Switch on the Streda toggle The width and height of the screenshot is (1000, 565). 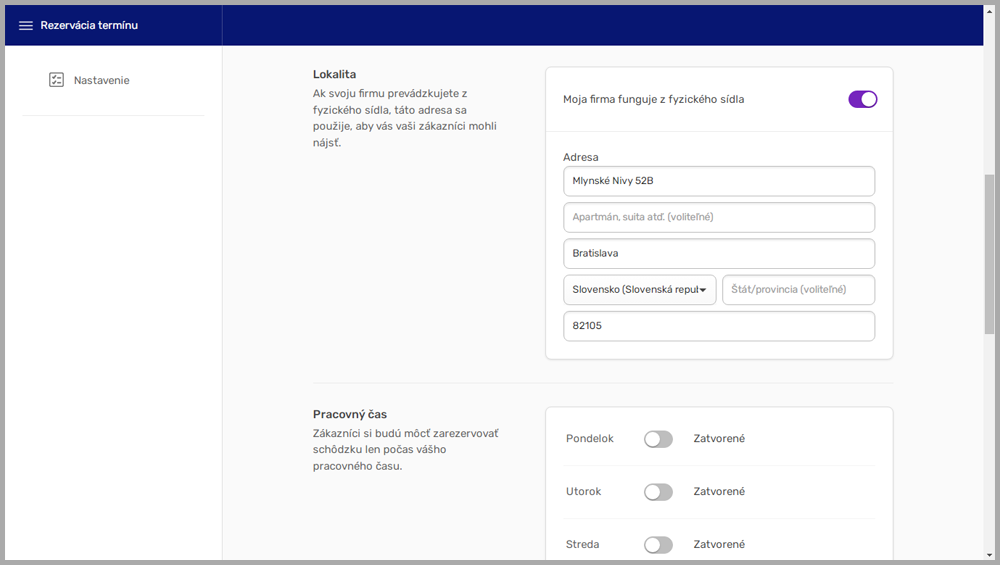[x=658, y=545]
